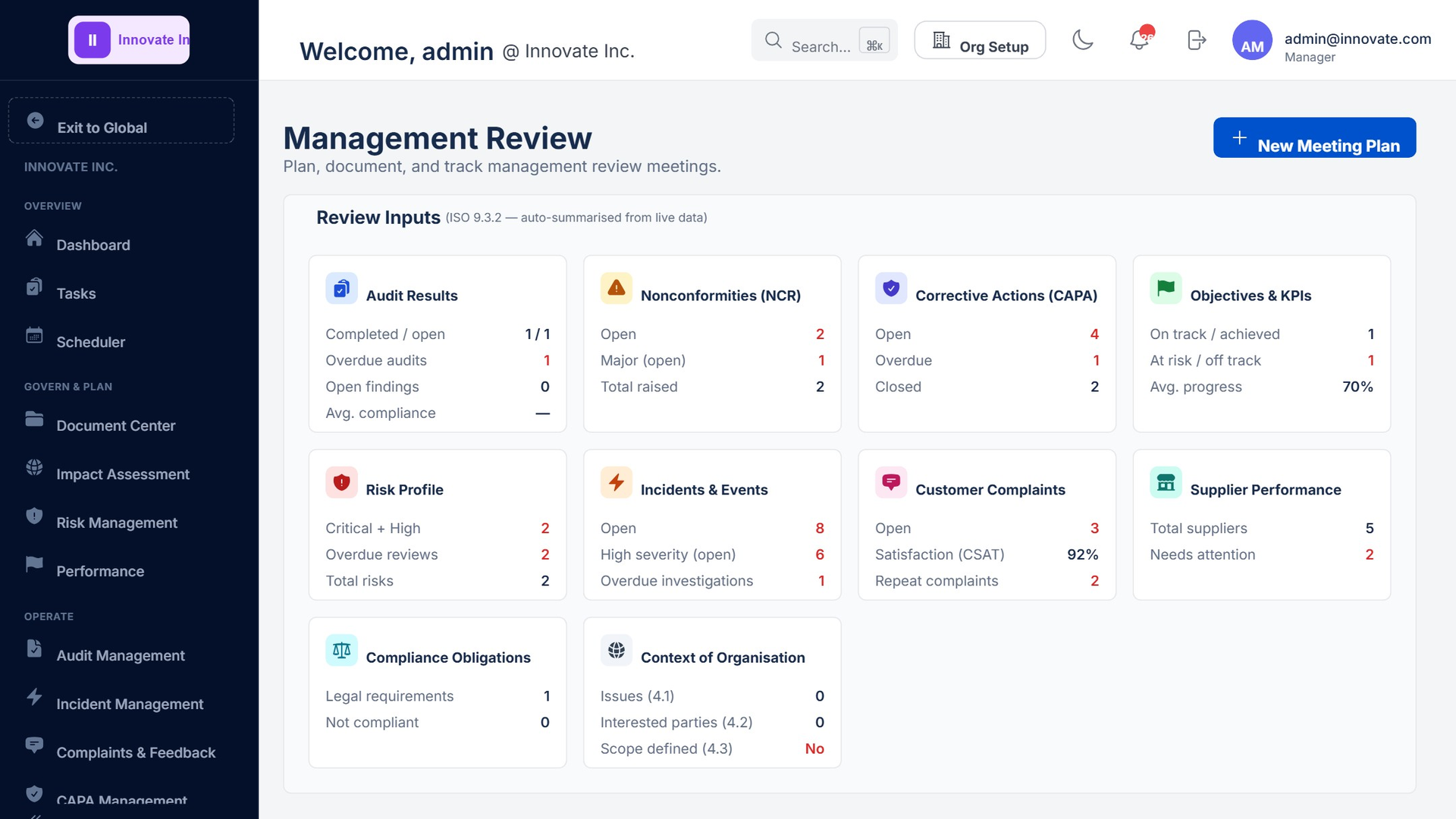Click the Risk Profile red shield icon
The image size is (1456, 819).
coord(341,482)
